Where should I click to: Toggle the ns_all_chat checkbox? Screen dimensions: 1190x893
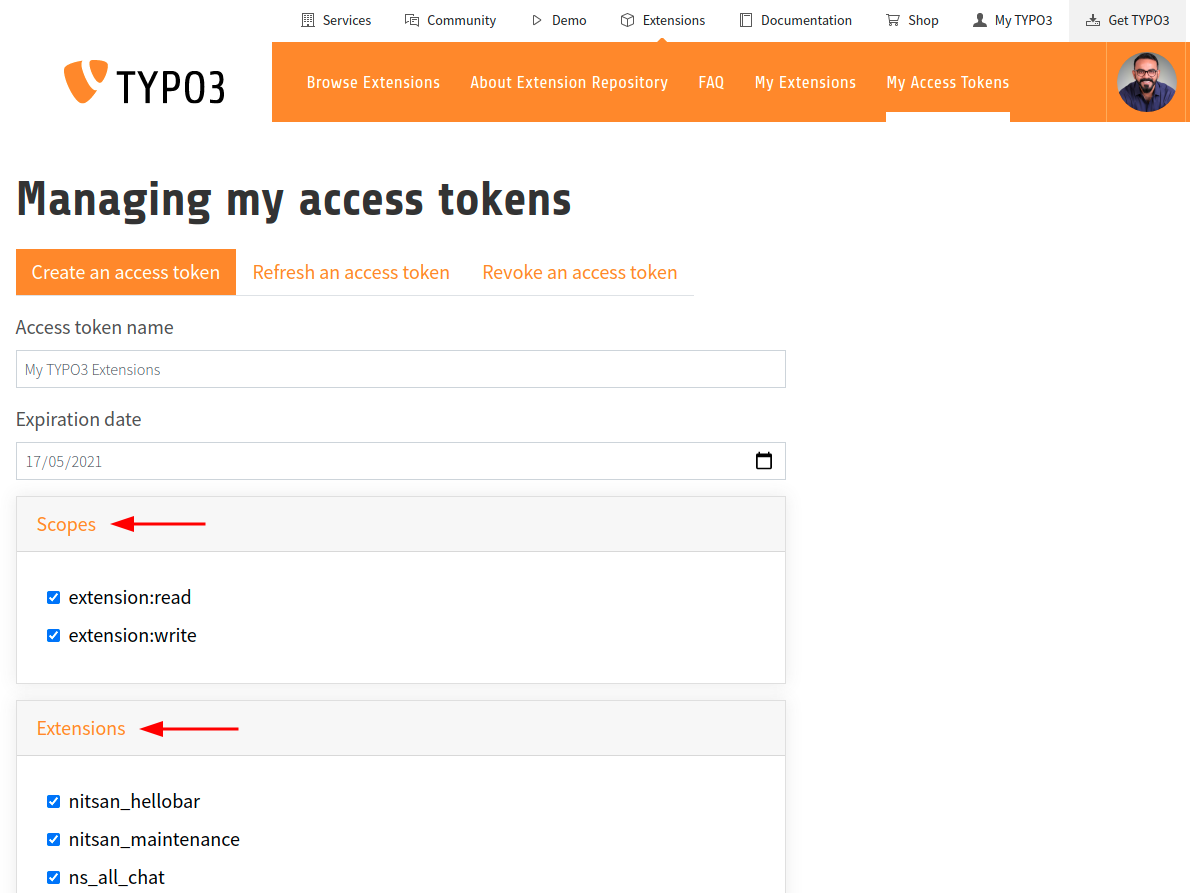point(53,877)
